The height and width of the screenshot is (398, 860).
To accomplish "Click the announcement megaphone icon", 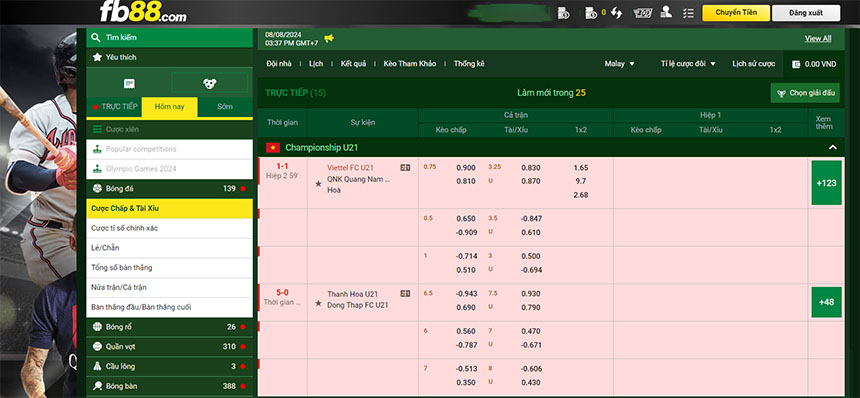I will (329, 38).
